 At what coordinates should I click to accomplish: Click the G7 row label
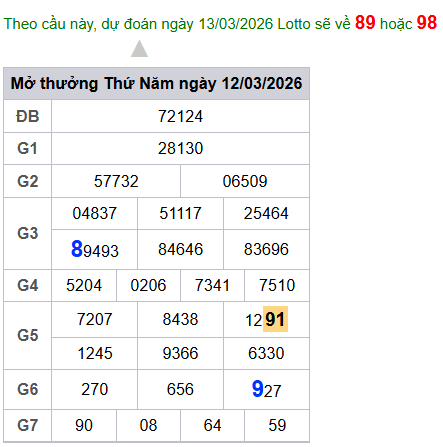28,425
